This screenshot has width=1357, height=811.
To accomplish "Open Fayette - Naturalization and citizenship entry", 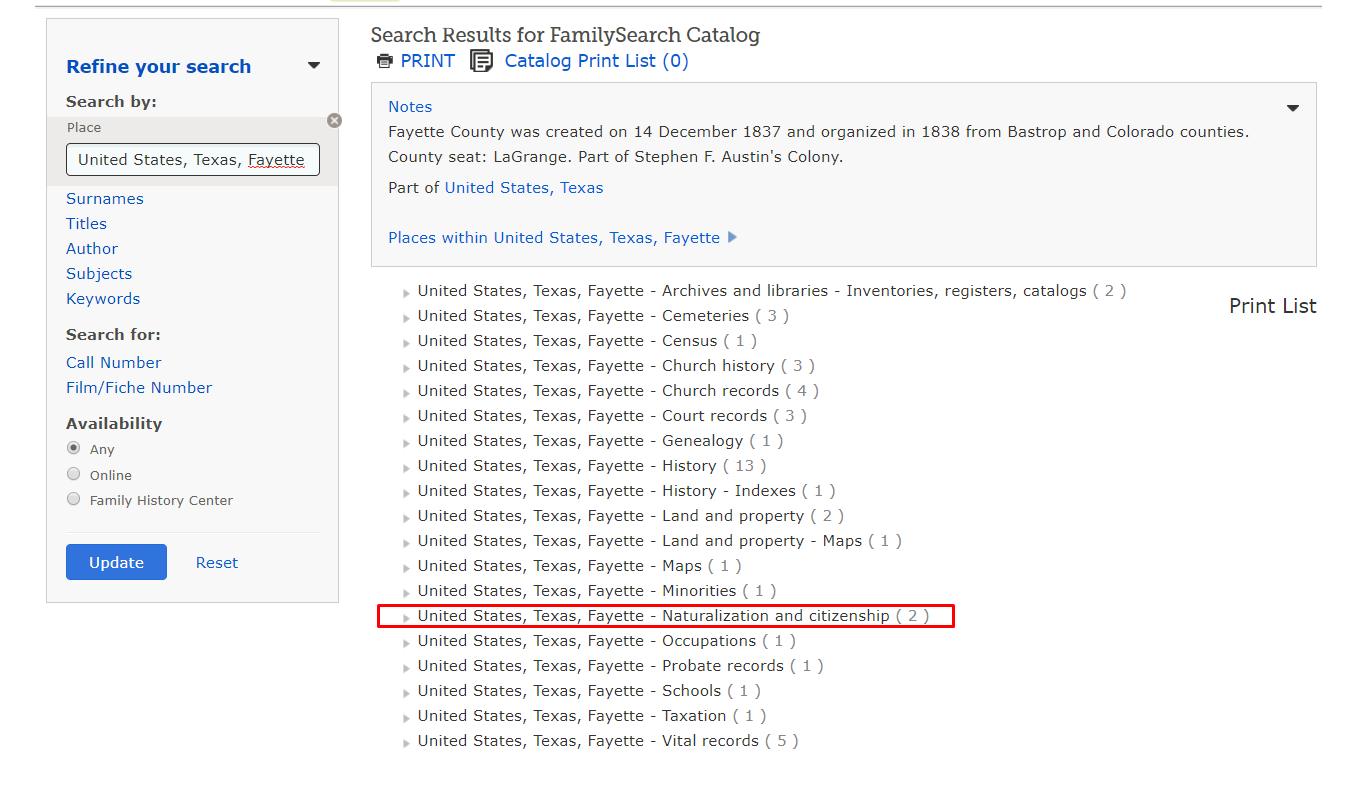I will click(673, 616).
